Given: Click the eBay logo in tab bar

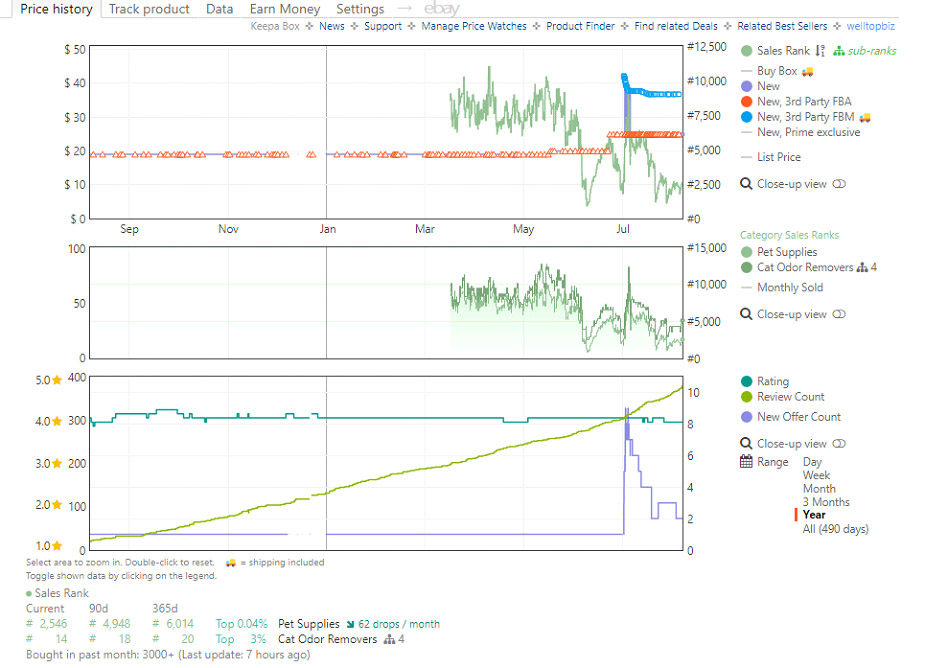Looking at the screenshot, I should coord(442,9).
